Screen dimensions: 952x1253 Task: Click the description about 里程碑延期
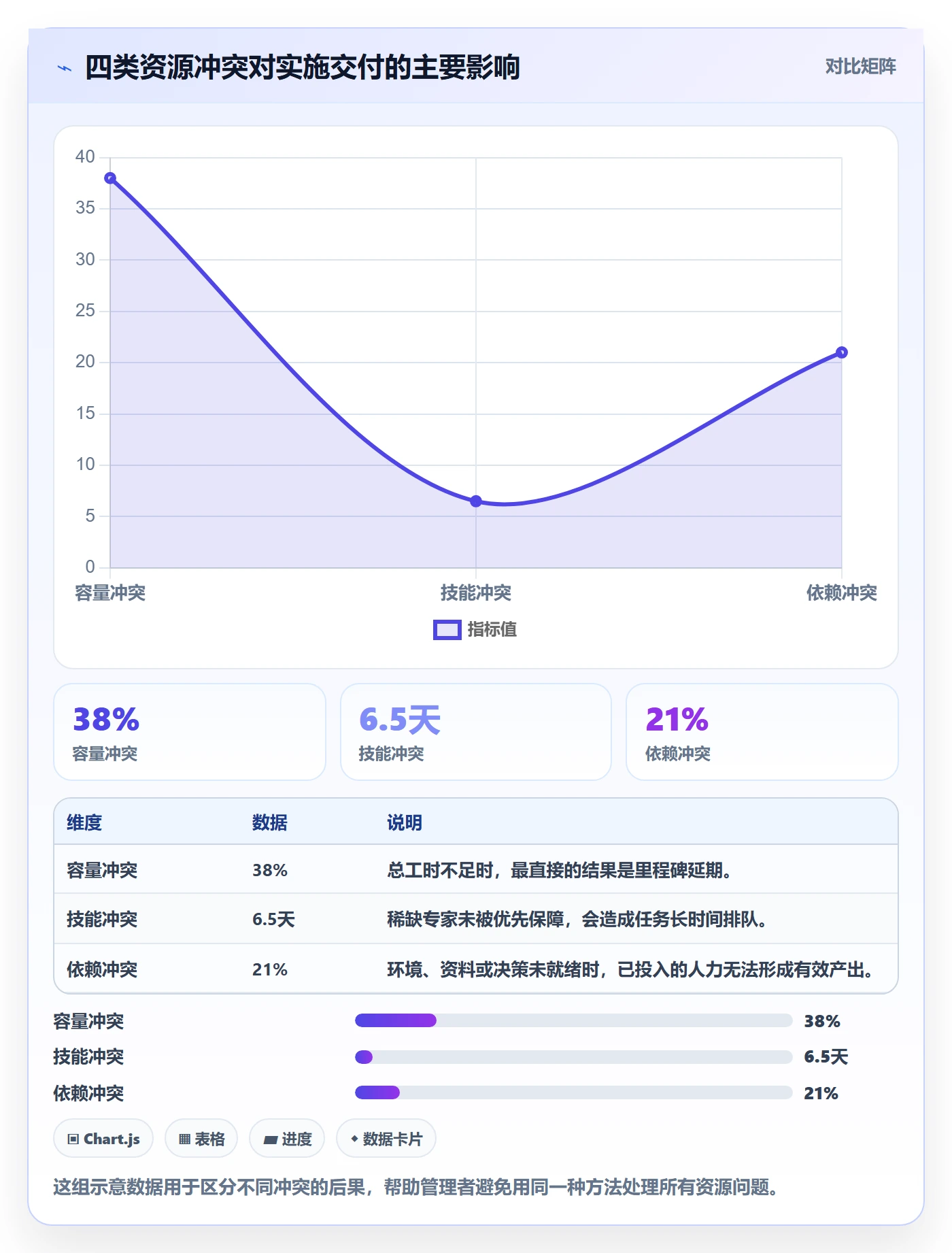click(x=559, y=870)
